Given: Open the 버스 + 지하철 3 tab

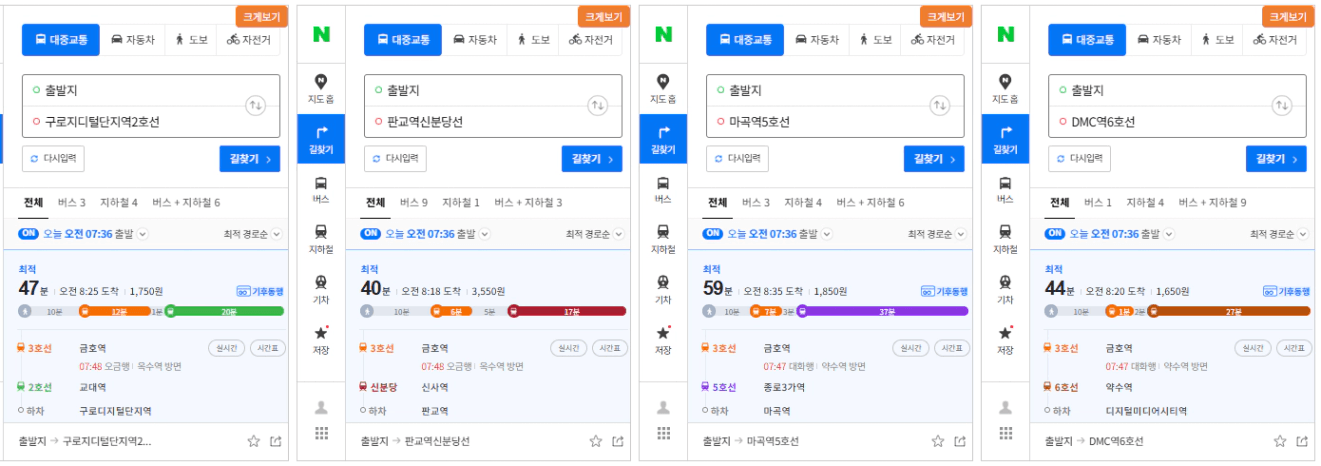Looking at the screenshot, I should pos(528,202).
